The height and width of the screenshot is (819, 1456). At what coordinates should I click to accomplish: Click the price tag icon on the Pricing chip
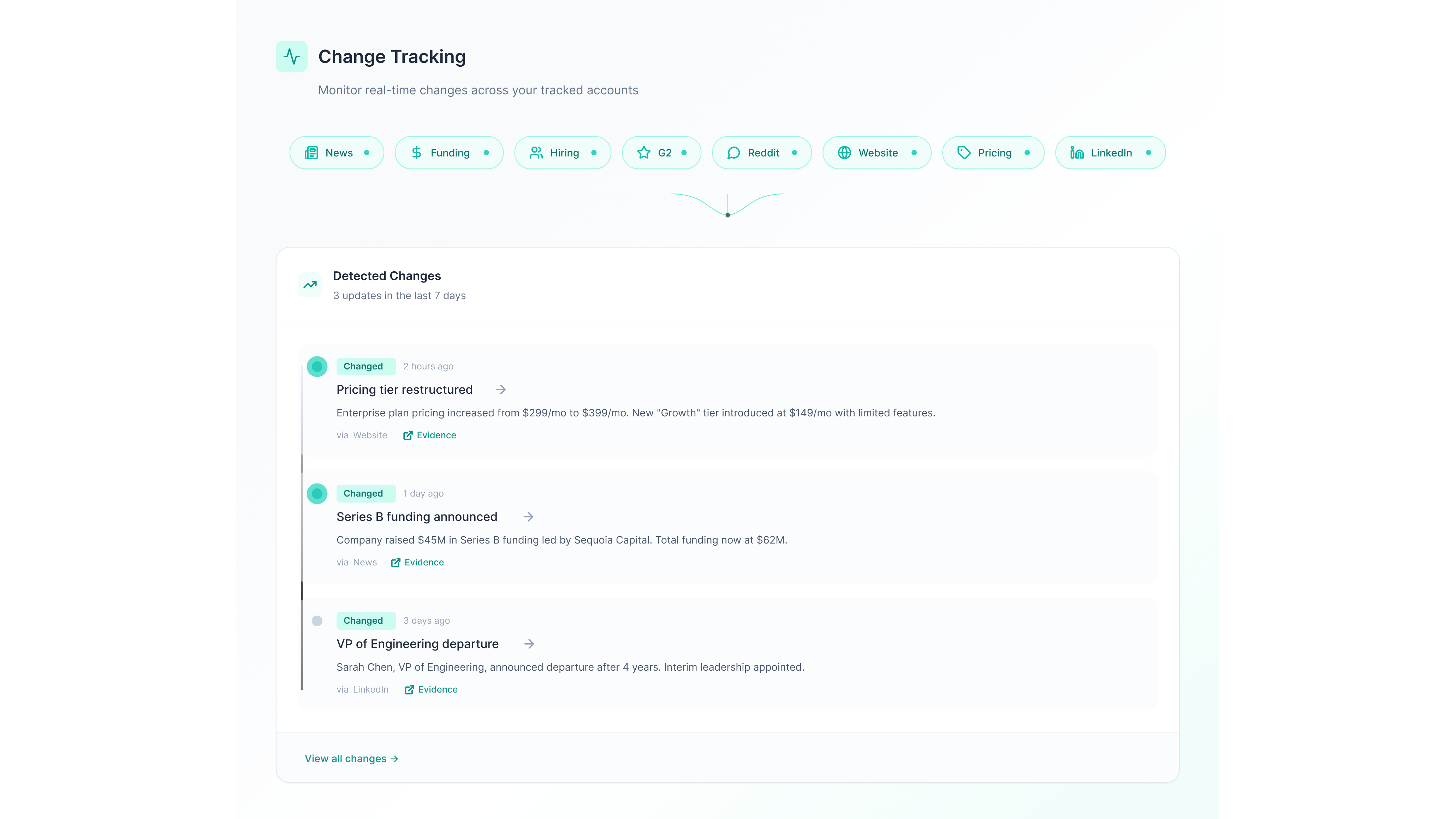pyautogui.click(x=964, y=153)
